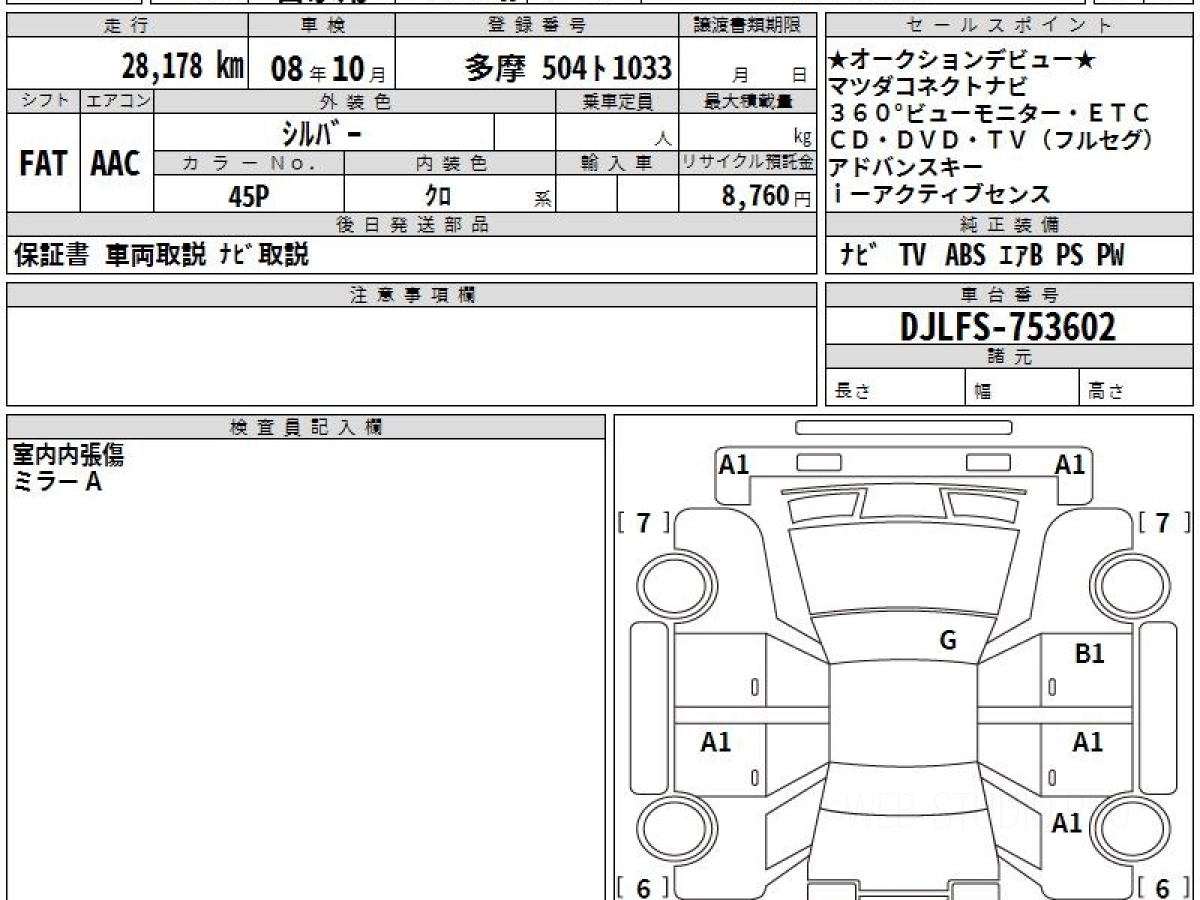The width and height of the screenshot is (1200, 900).
Task: Select the ナビ equipment entry
Action: click(x=860, y=255)
